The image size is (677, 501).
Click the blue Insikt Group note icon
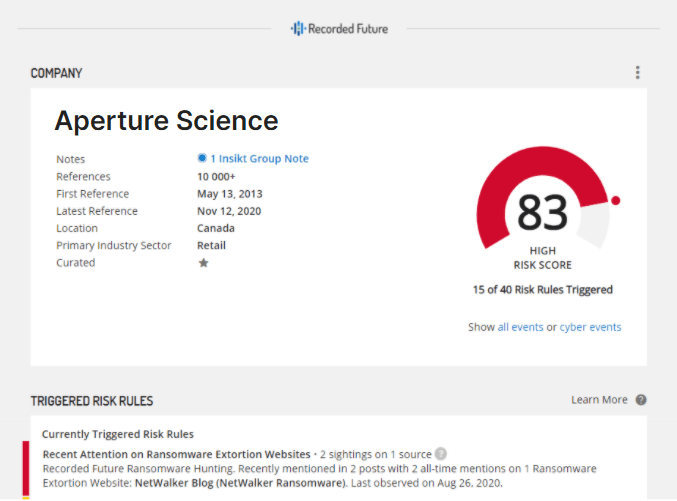[201, 159]
